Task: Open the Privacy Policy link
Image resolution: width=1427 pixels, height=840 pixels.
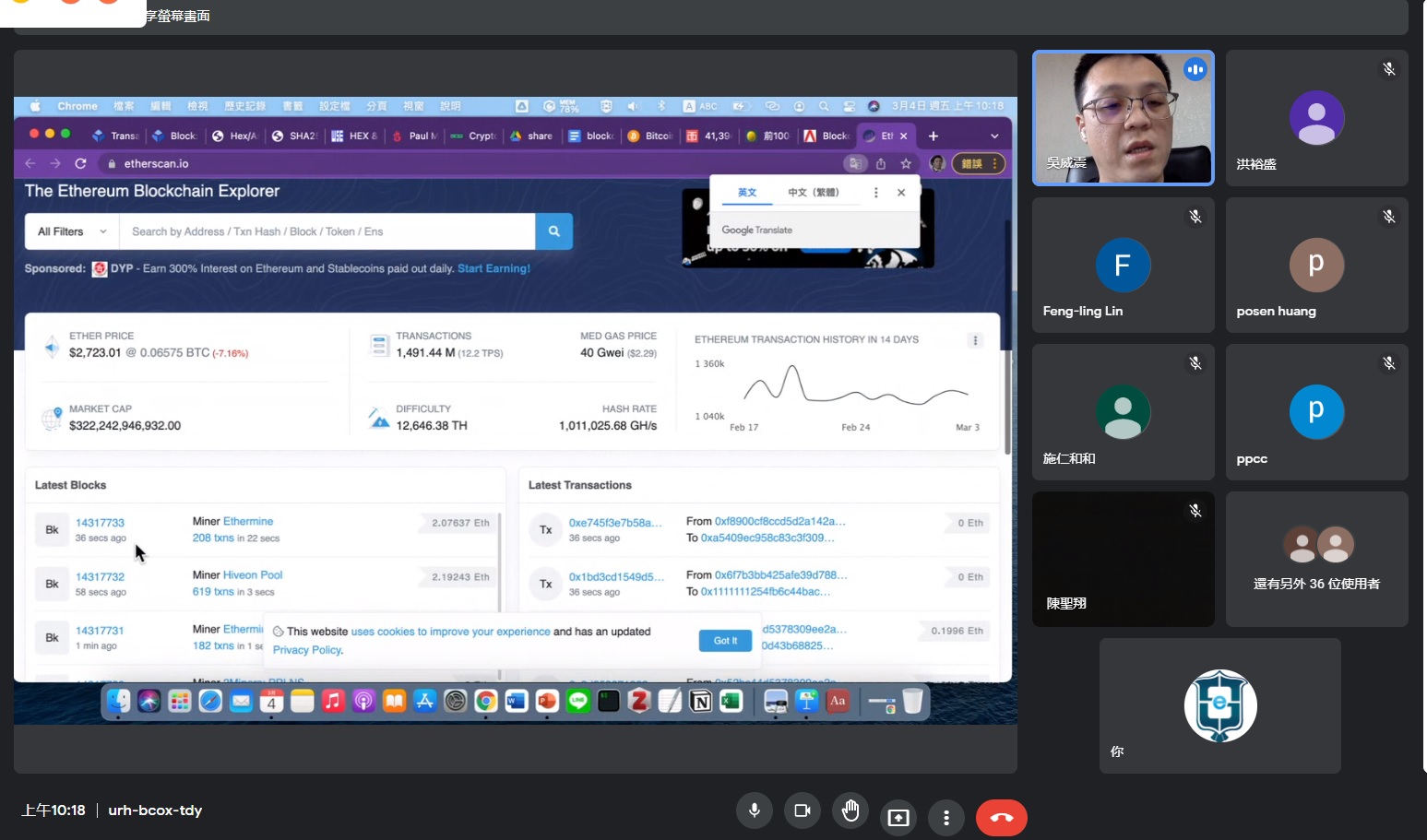Action: (x=307, y=650)
